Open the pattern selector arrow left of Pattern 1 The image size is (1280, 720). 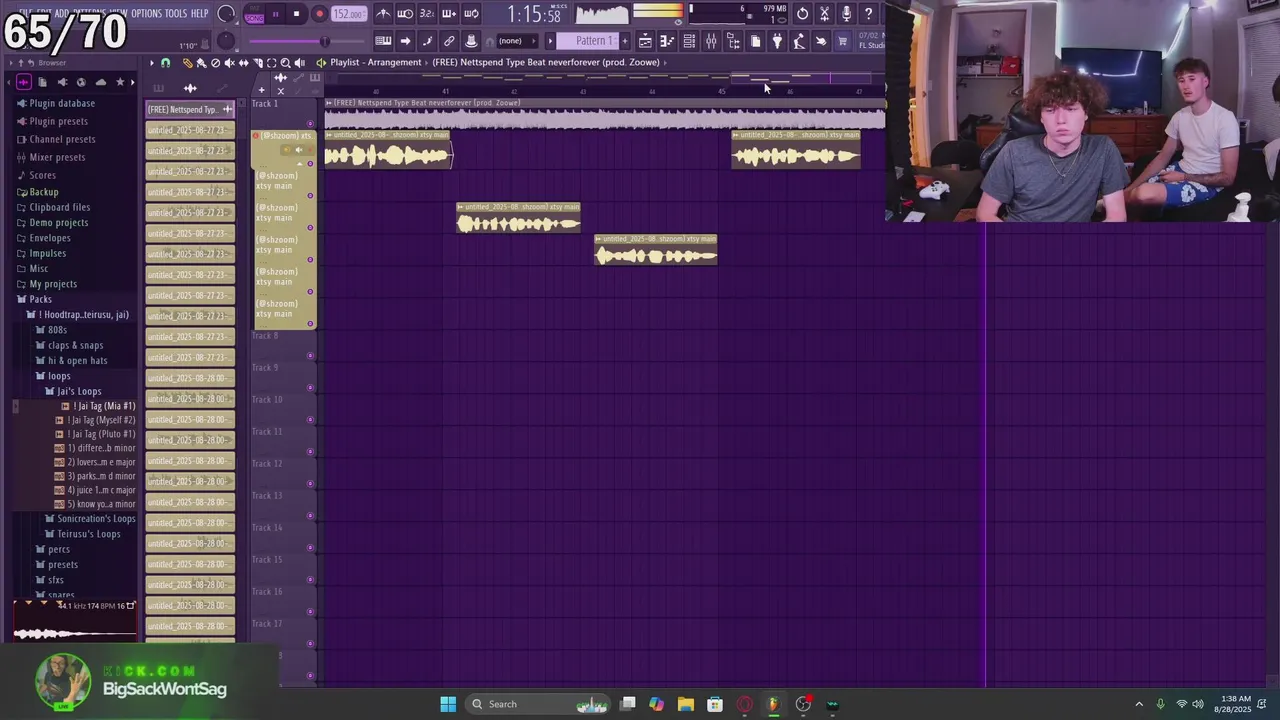(549, 41)
